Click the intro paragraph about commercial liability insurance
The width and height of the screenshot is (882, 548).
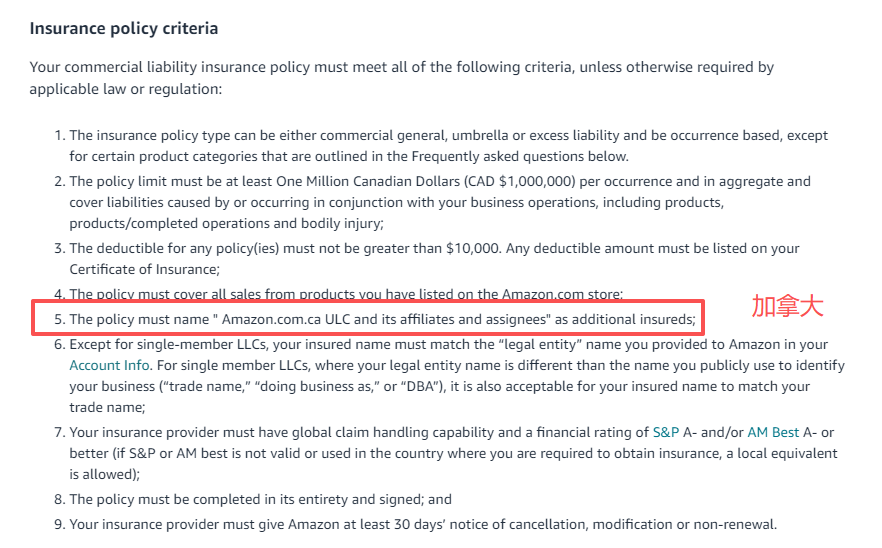point(400,78)
